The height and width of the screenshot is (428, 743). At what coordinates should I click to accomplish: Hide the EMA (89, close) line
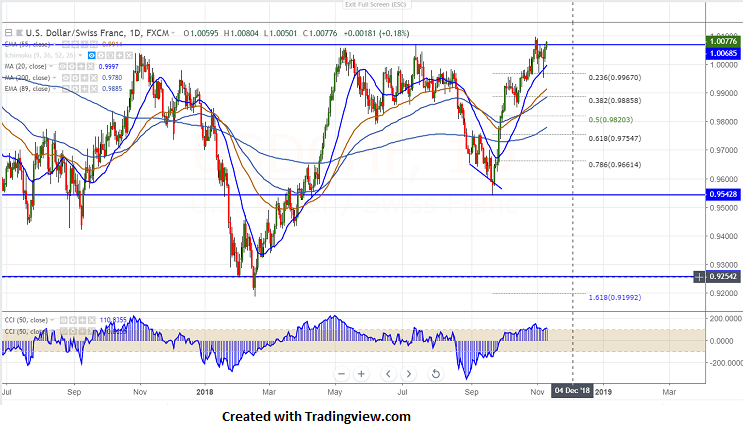pos(65,89)
